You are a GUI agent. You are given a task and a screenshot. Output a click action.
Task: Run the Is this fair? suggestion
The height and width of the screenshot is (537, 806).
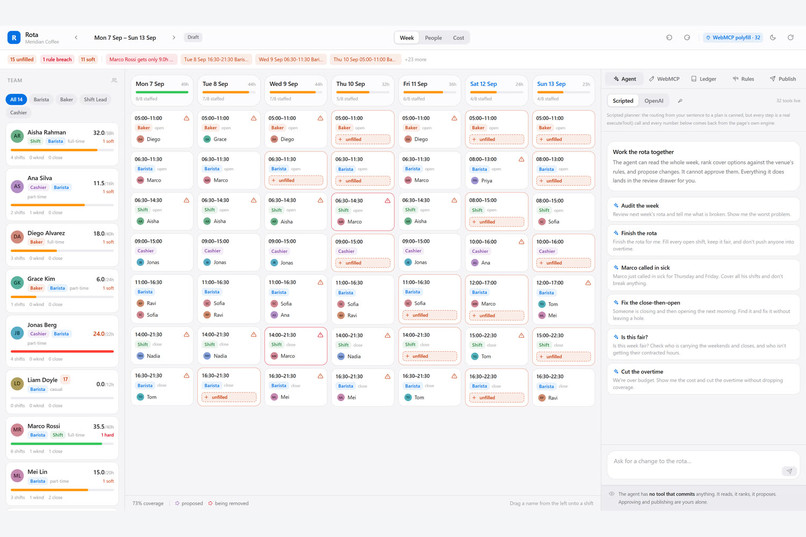[x=703, y=345]
